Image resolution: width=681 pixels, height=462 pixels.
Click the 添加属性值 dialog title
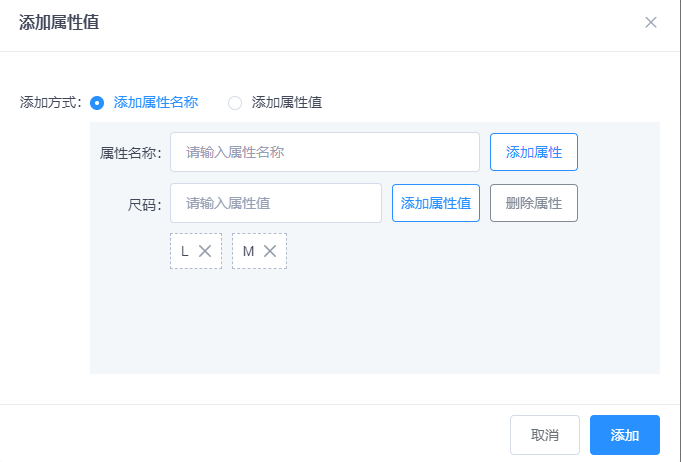[59, 22]
